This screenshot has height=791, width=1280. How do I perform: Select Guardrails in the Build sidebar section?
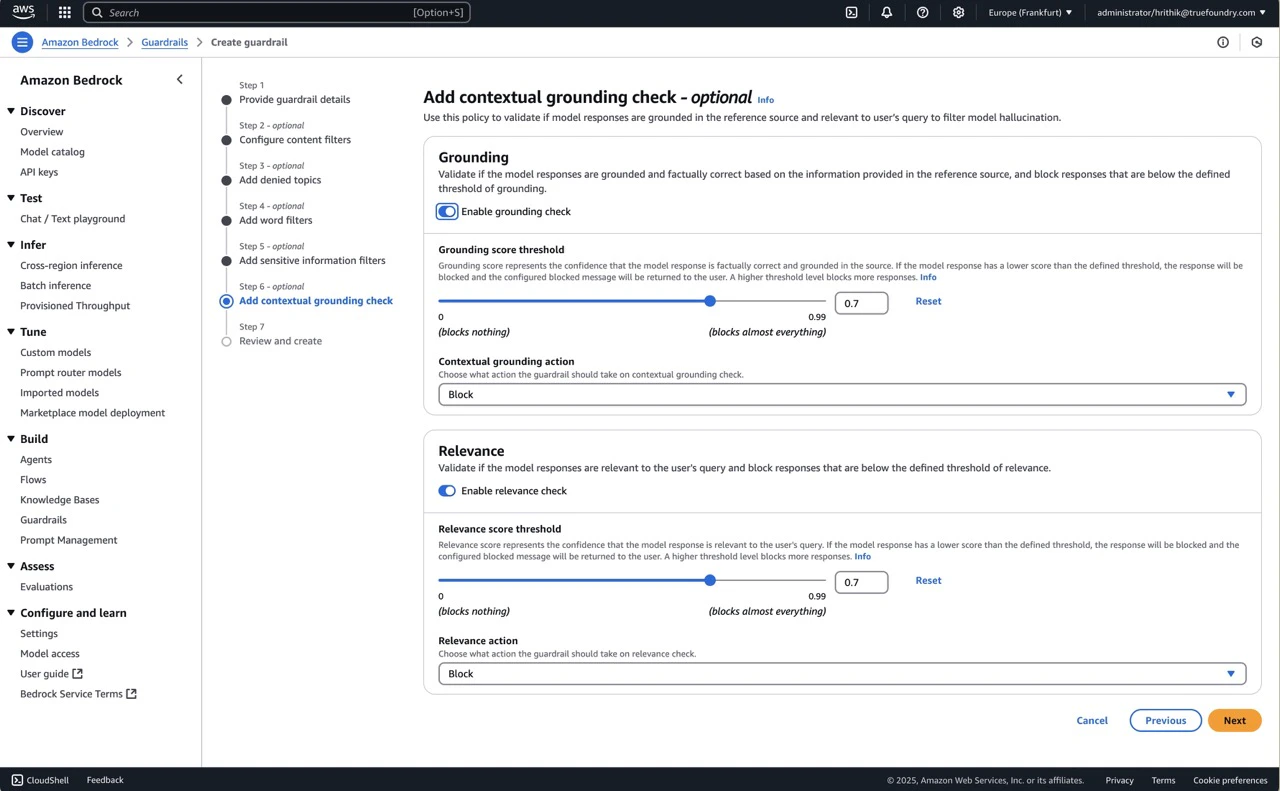click(x=43, y=519)
